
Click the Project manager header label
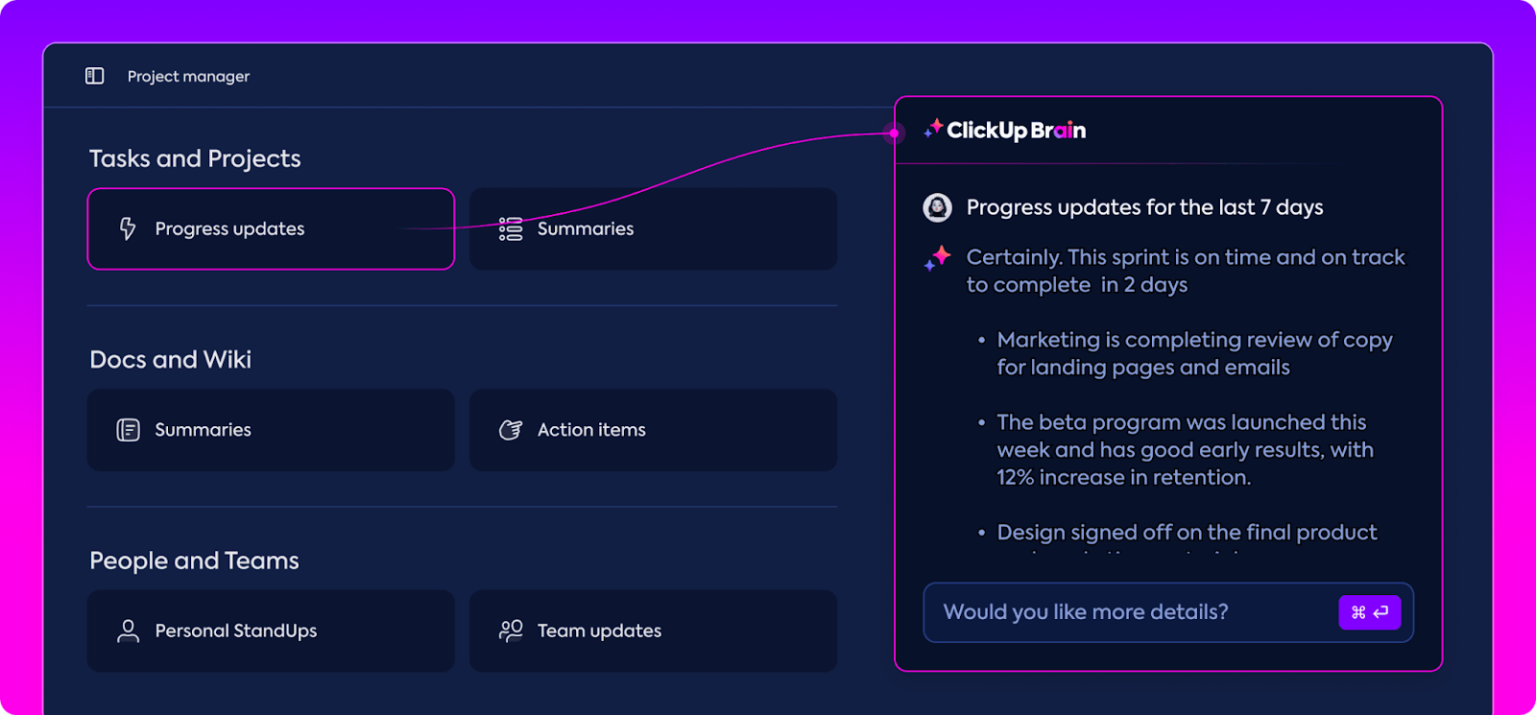coord(188,76)
